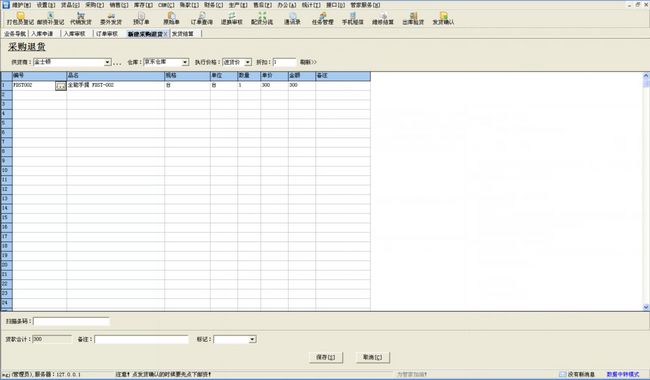The height and width of the screenshot is (380, 650).
Task: Open the 代销发货 toolbar icon
Action: 81,18
